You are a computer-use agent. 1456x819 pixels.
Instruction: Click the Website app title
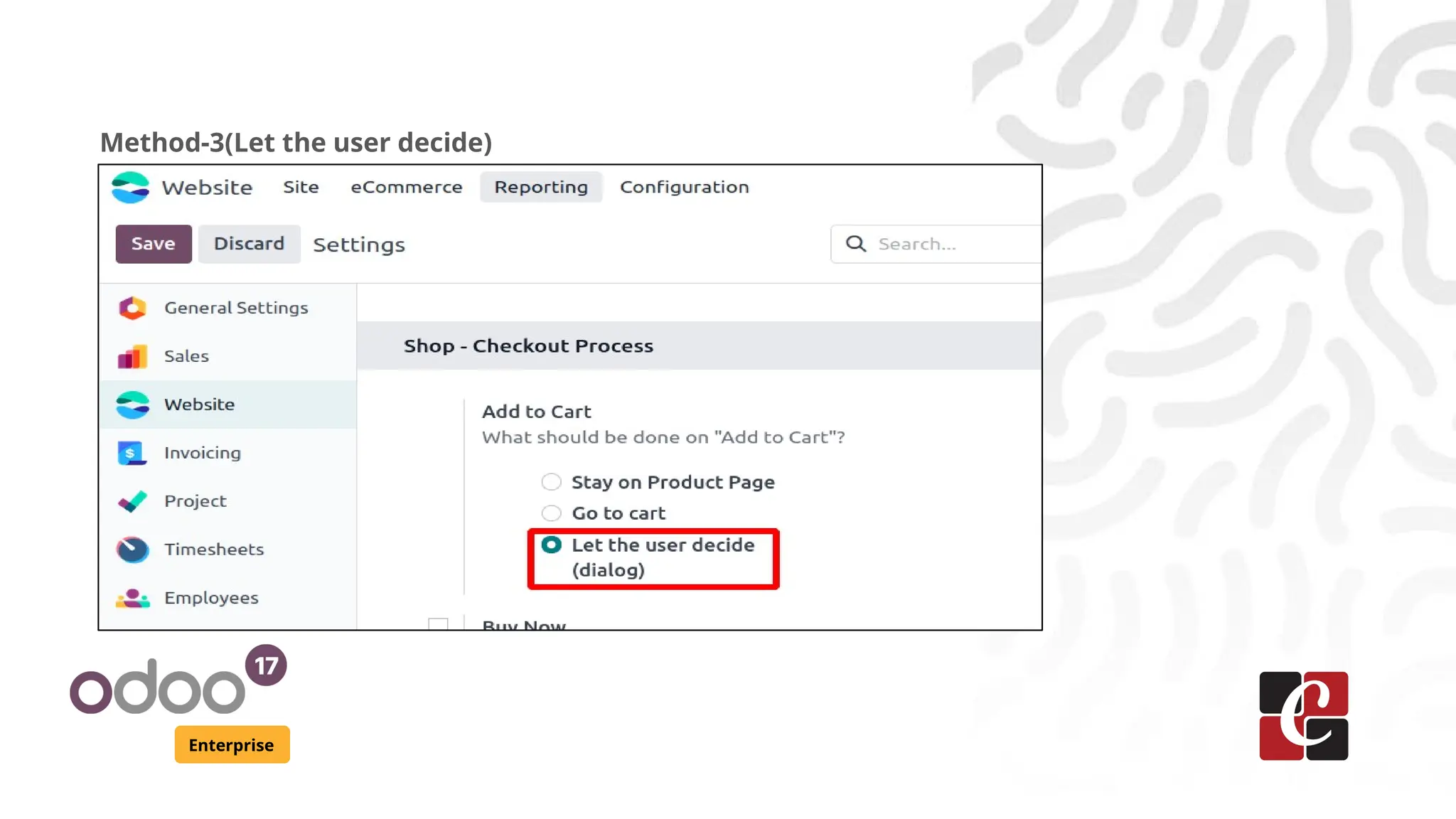point(207,188)
